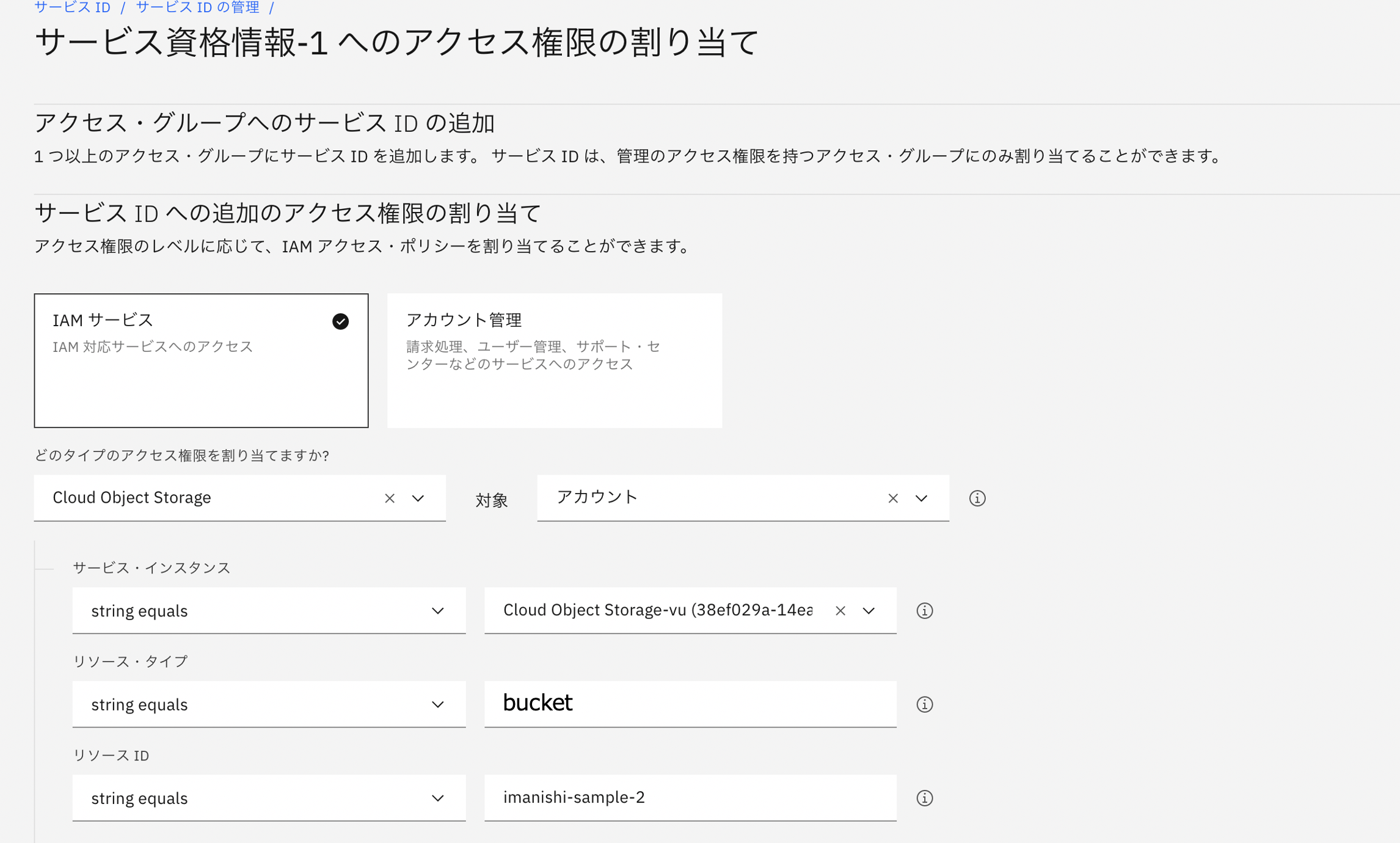The width and height of the screenshot is (1400, 843).
Task: Go to サービス ID breadcrumb link
Action: [72, 7]
